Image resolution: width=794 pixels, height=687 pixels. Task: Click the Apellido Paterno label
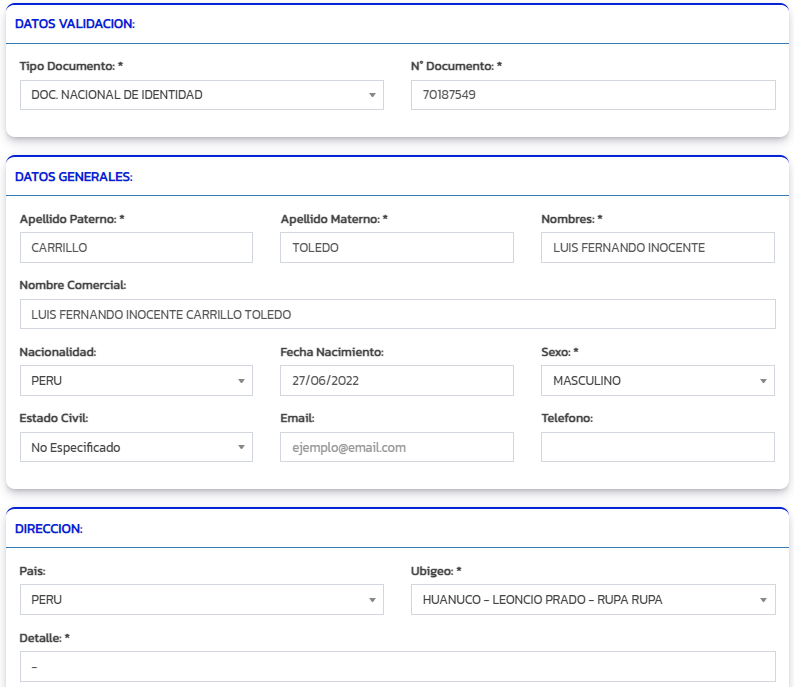click(x=72, y=219)
